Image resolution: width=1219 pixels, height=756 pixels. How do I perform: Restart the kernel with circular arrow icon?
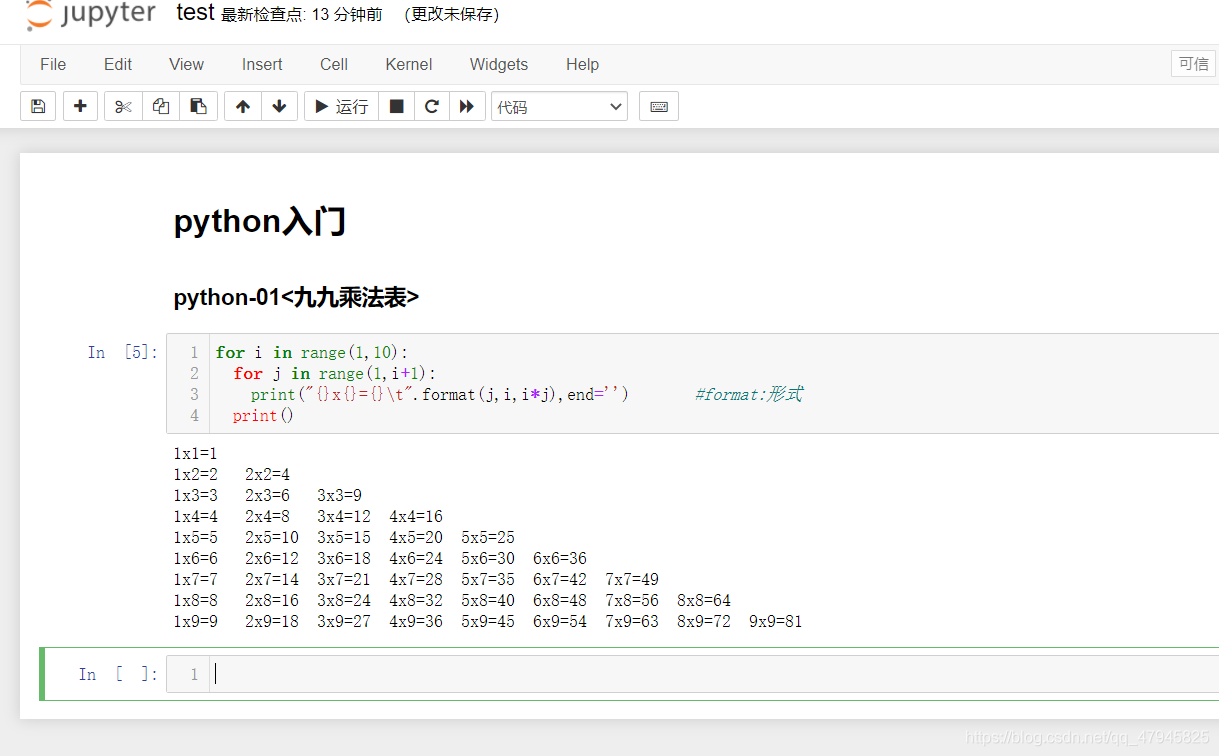432,106
